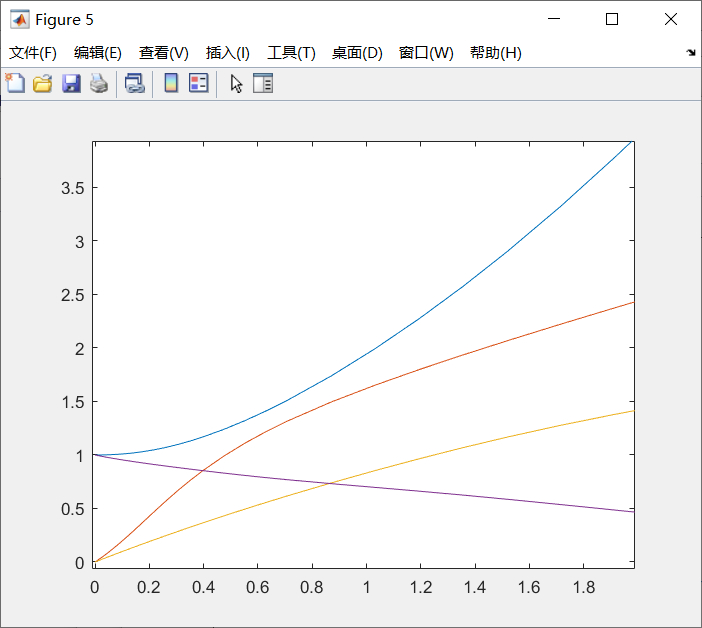The width and height of the screenshot is (702, 628).
Task: Print the figure using the printer icon
Action: 99,84
